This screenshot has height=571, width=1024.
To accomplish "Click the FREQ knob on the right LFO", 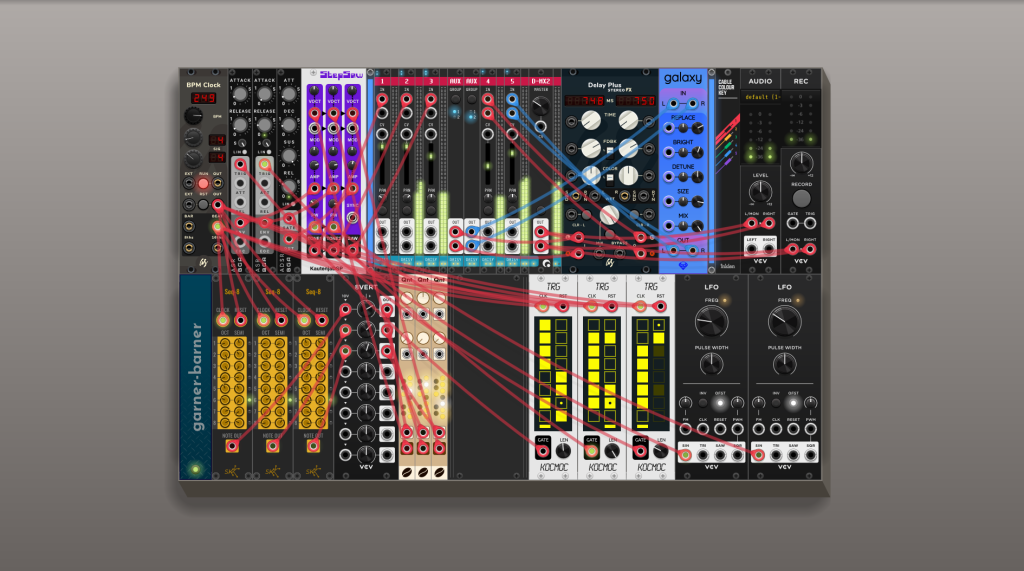I will 784,321.
